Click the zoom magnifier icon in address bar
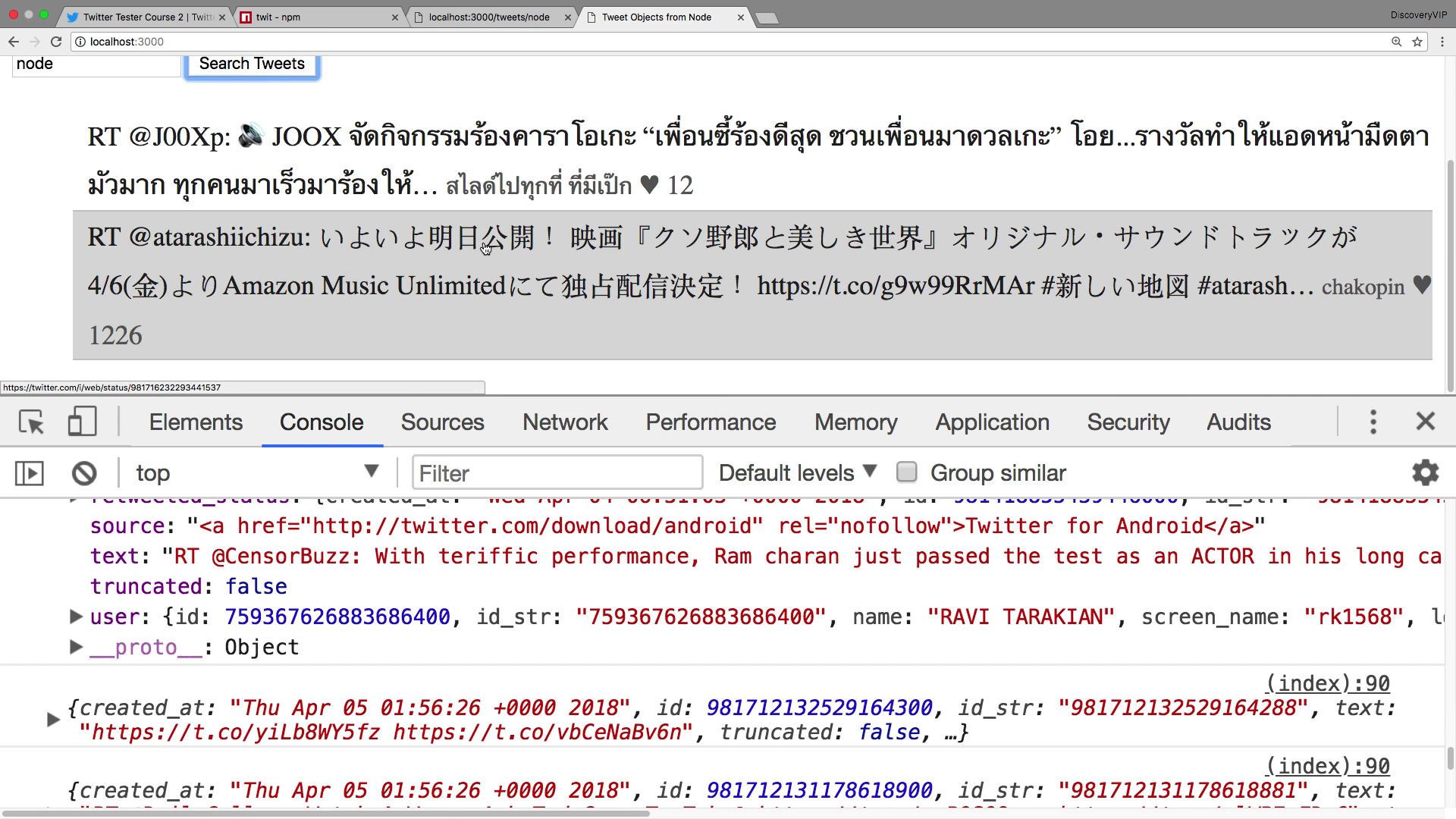1456x819 pixels. [x=1396, y=42]
